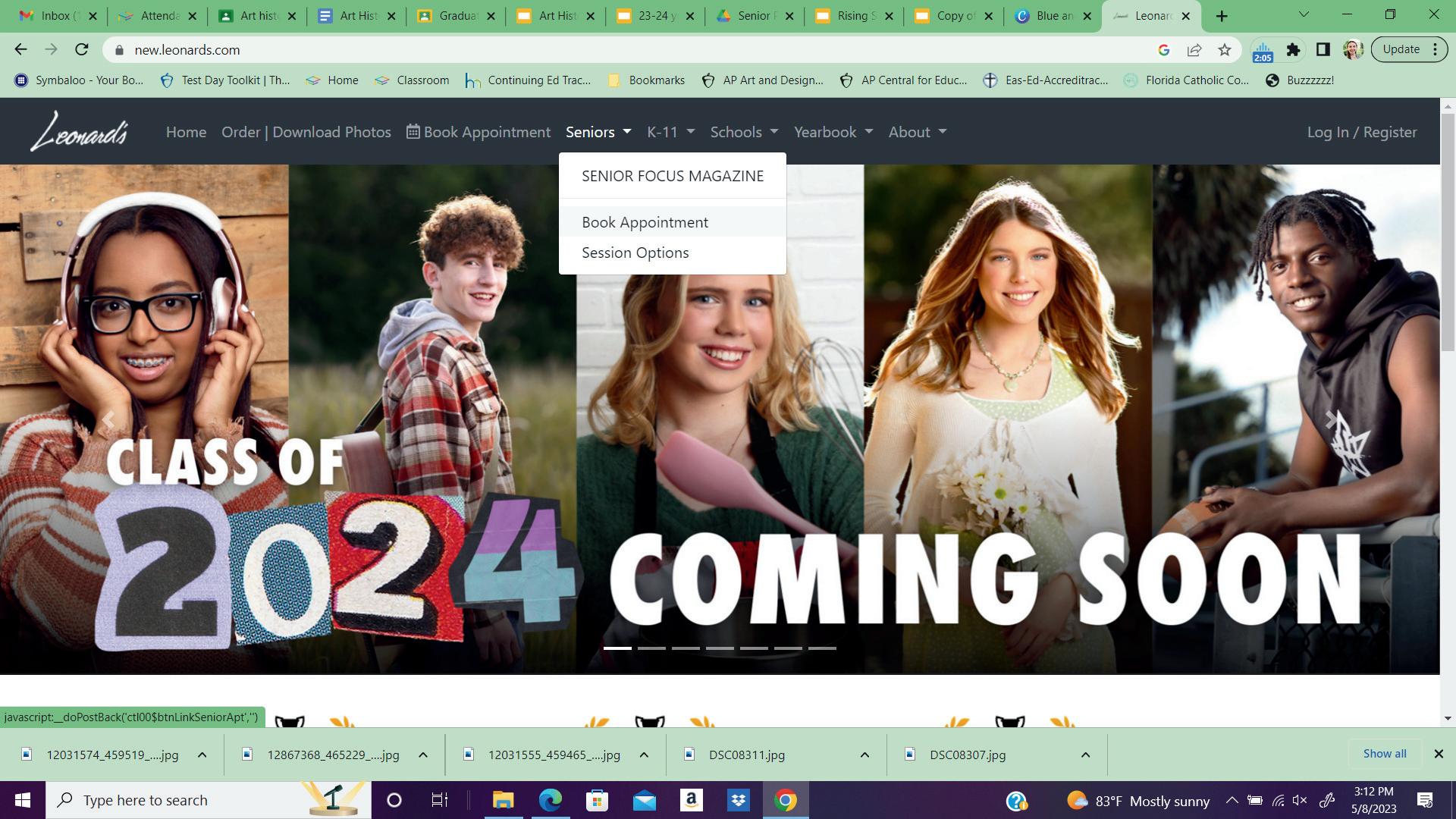Expand the Yearbook dropdown menu

[x=833, y=132]
